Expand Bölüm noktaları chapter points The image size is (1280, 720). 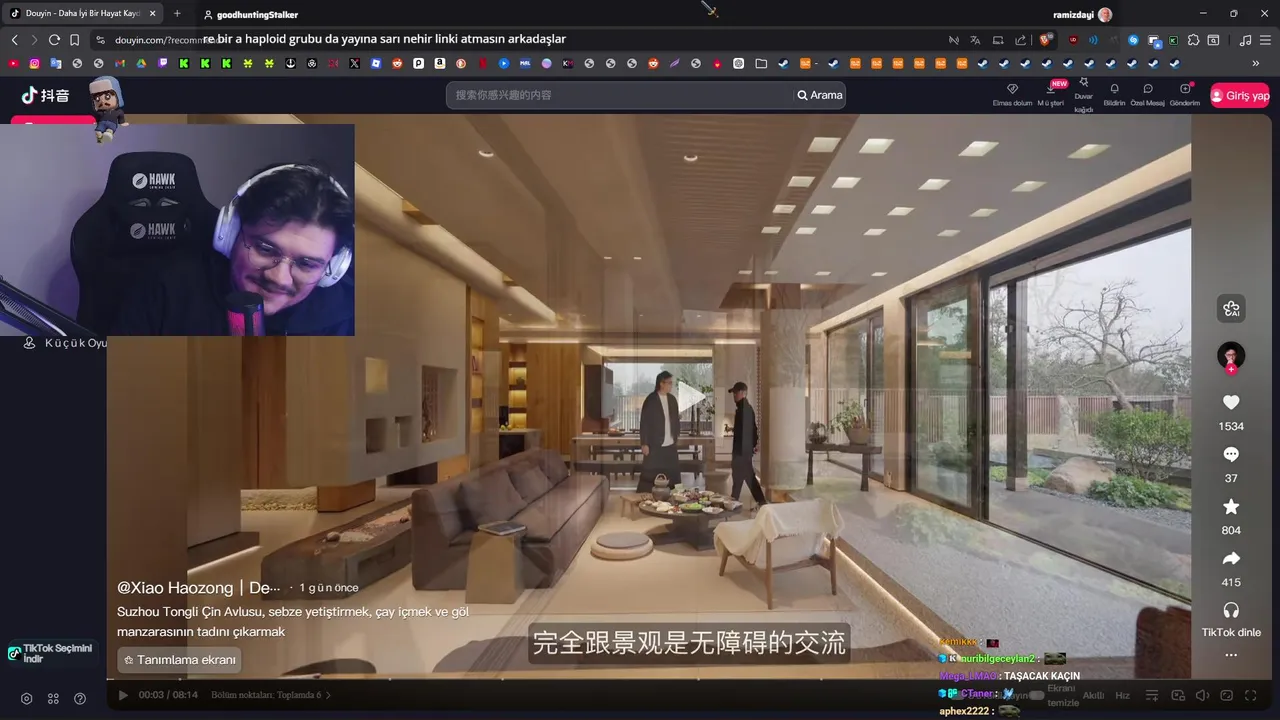click(271, 695)
